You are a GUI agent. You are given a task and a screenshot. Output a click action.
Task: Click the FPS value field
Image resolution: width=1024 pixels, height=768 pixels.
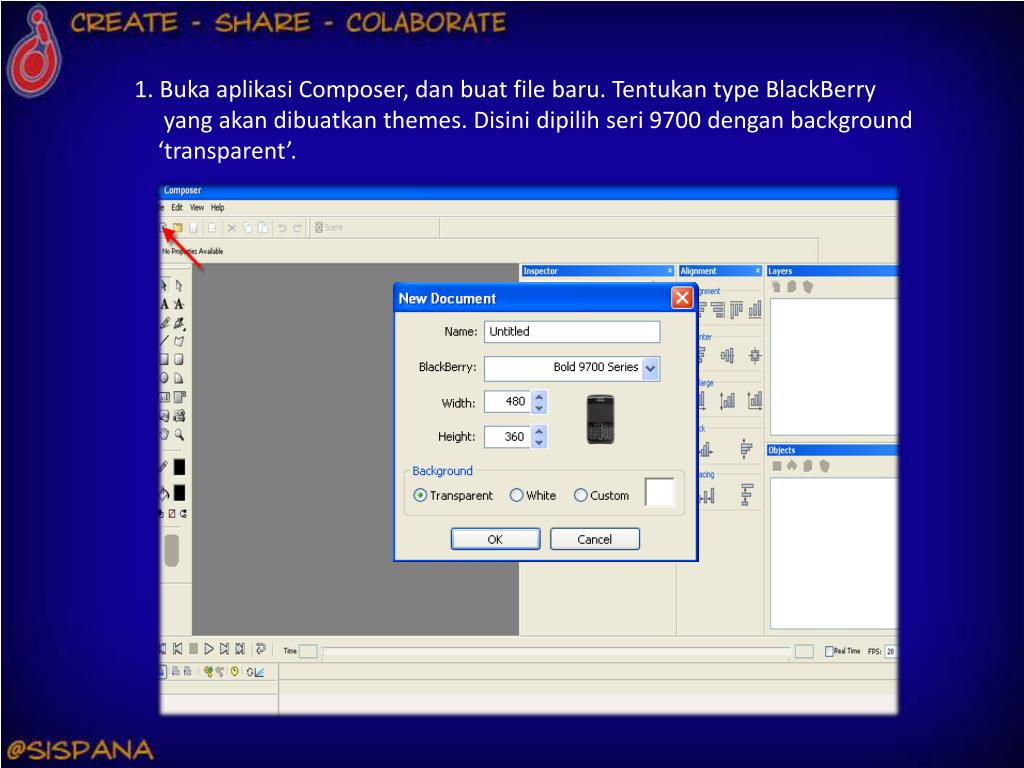(891, 651)
